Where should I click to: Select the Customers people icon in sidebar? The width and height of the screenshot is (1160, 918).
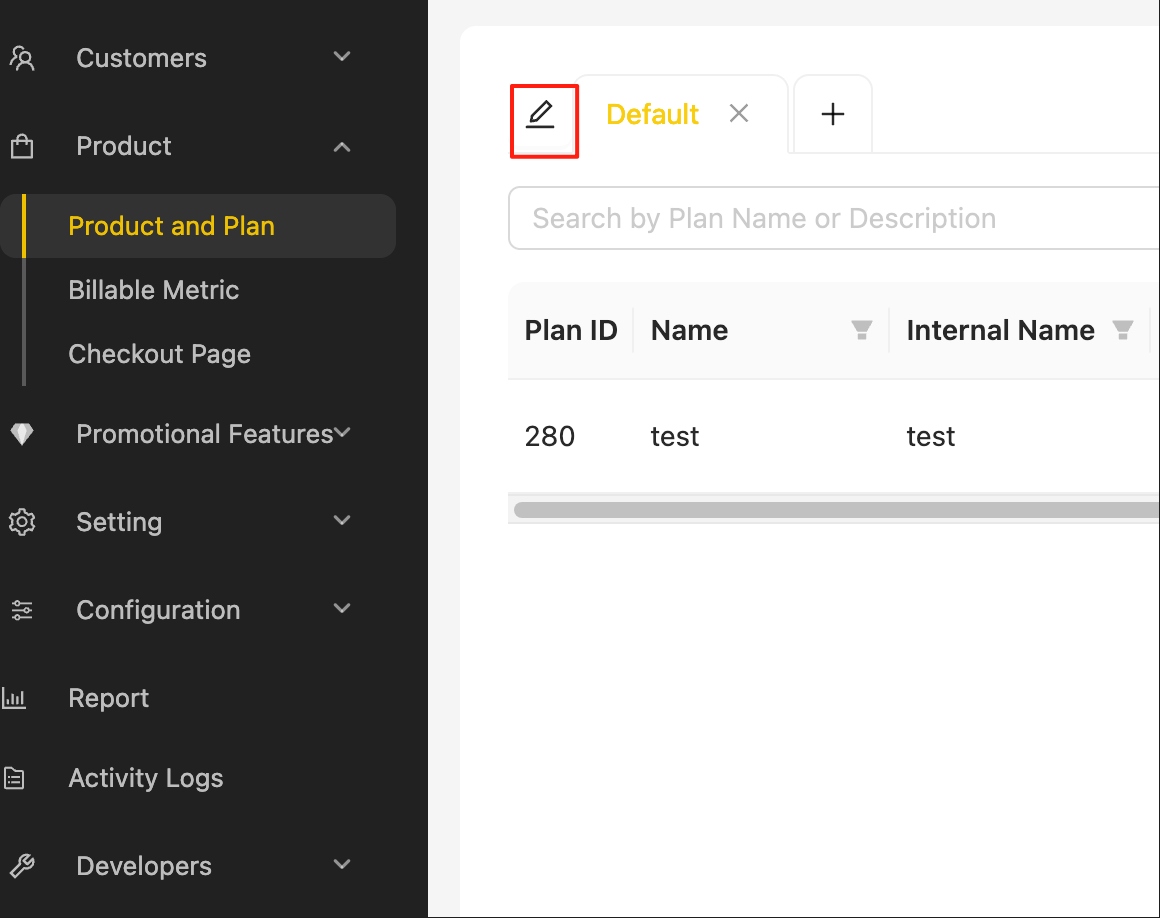pyautogui.click(x=22, y=57)
